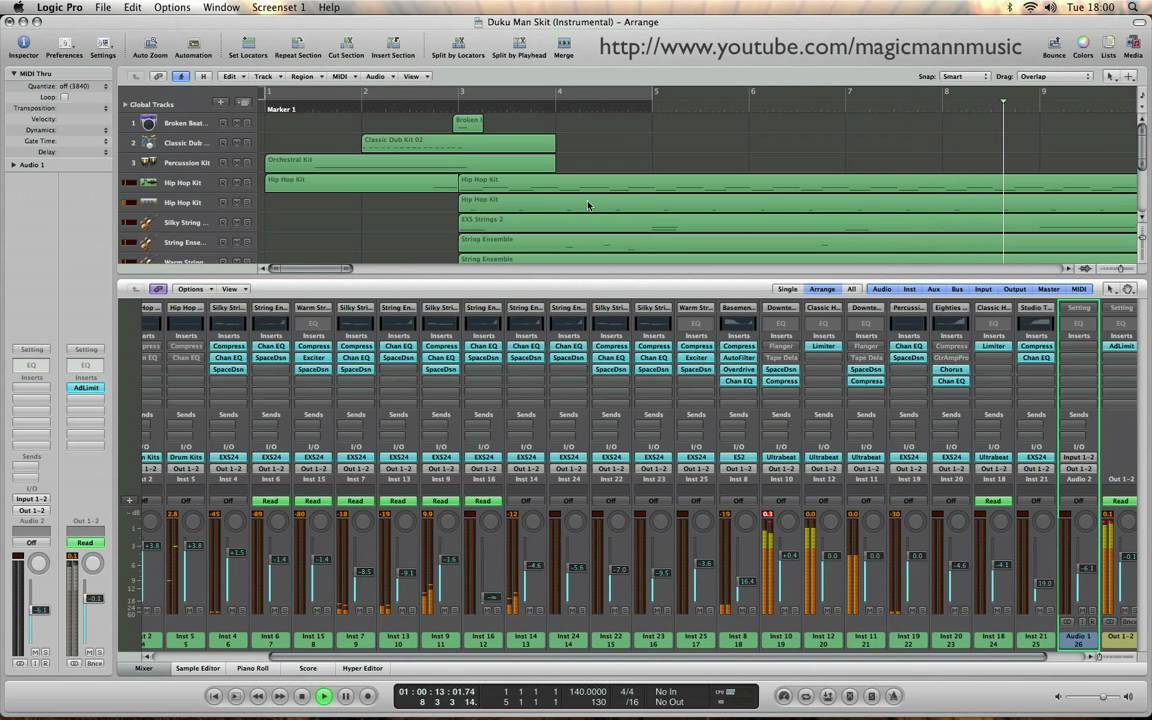Click the Single mixer view button
Screen dimensions: 1152x720
787,289
